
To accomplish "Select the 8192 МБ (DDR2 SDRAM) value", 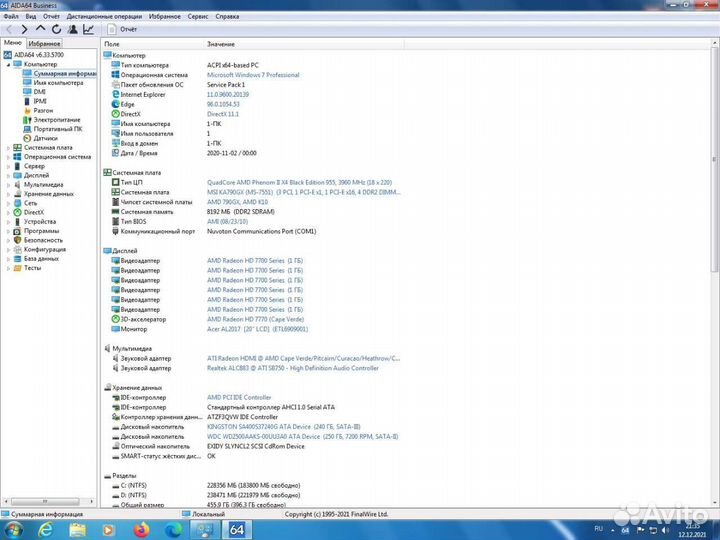I will (x=241, y=212).
